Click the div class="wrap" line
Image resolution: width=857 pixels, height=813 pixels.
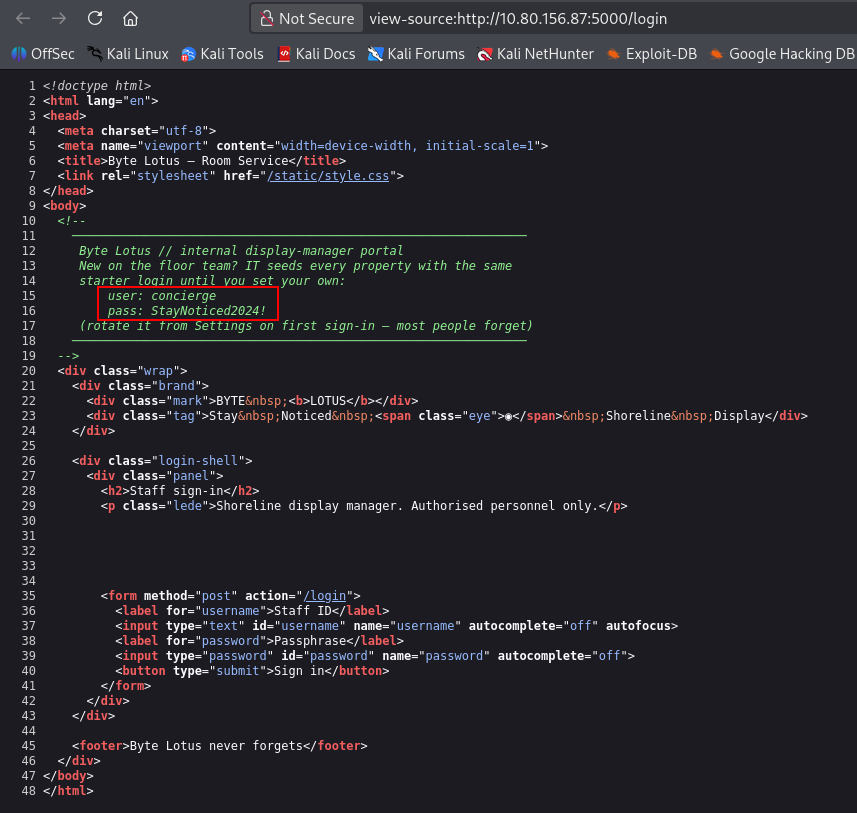[x=122, y=371]
